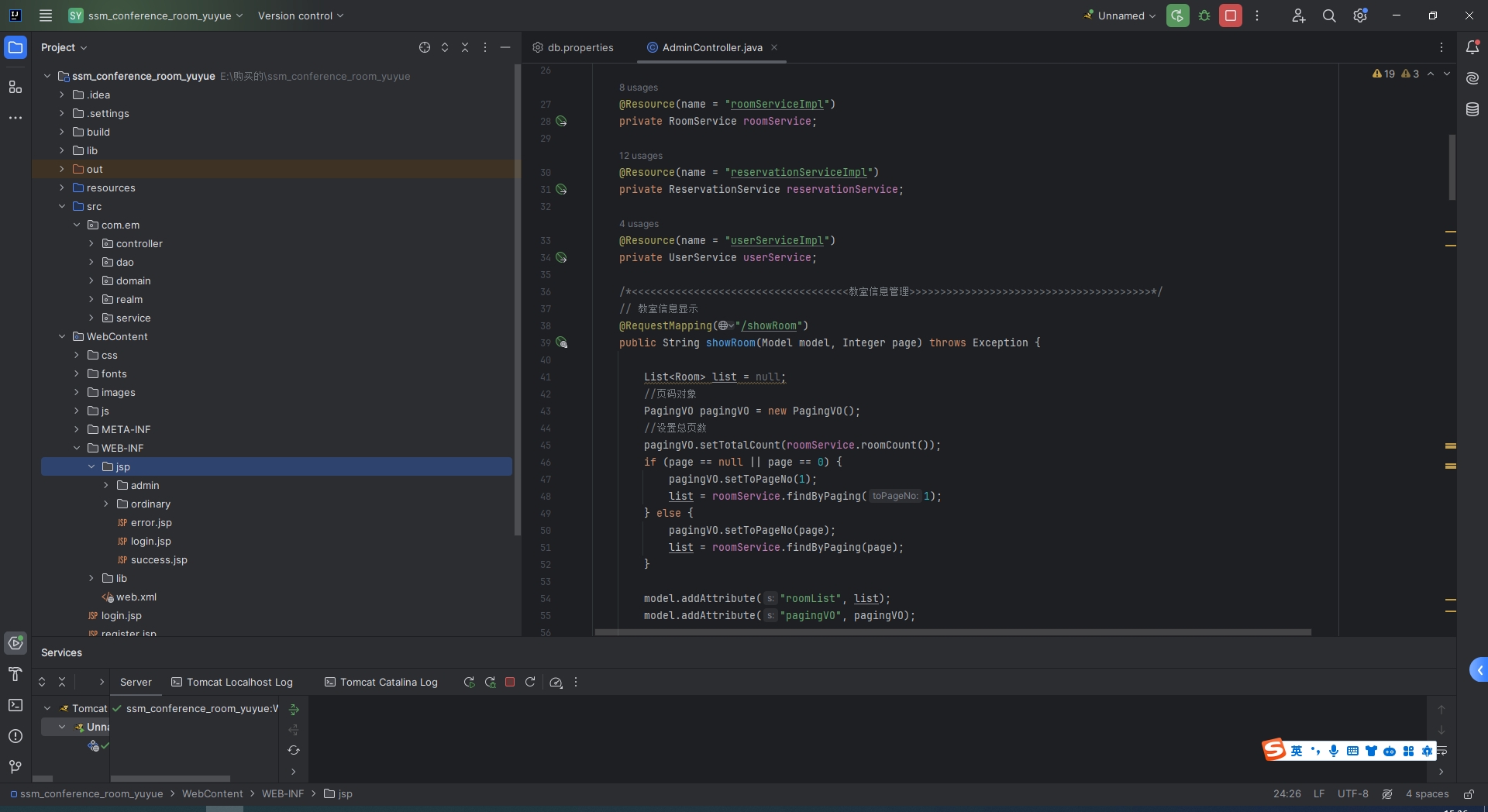Click the gutter bean icon for roomService
The width and height of the screenshot is (1488, 812).
[561, 122]
